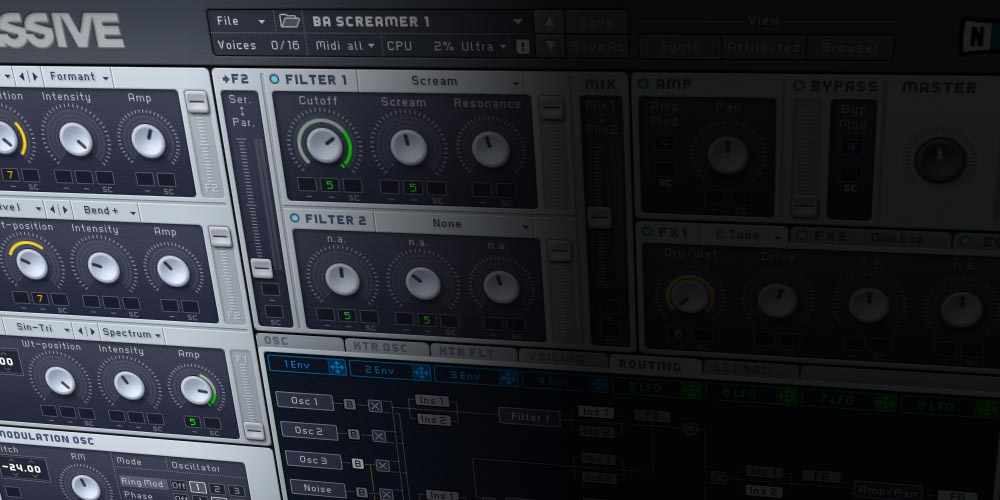Click the Save button
This screenshot has height=500, width=1000.
point(596,22)
